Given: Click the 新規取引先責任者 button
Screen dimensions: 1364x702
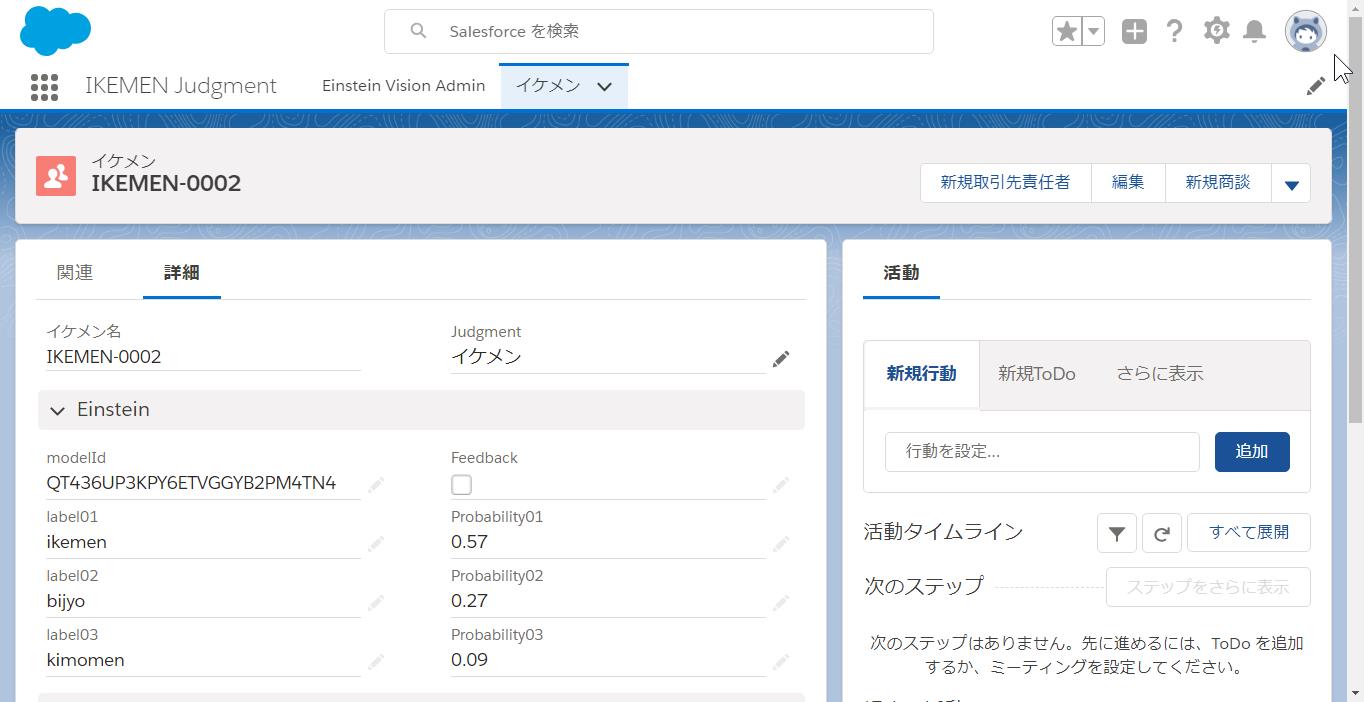Looking at the screenshot, I should pyautogui.click(x=1005, y=183).
